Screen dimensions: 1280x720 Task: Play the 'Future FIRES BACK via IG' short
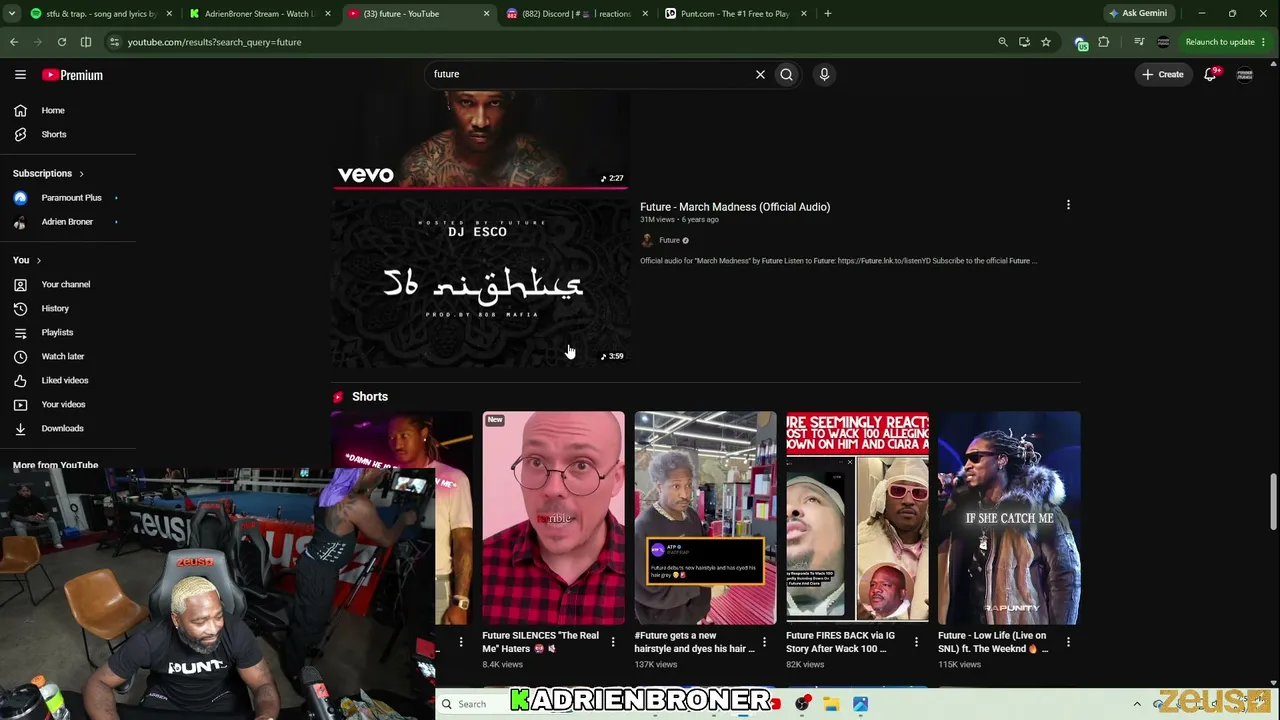[857, 518]
